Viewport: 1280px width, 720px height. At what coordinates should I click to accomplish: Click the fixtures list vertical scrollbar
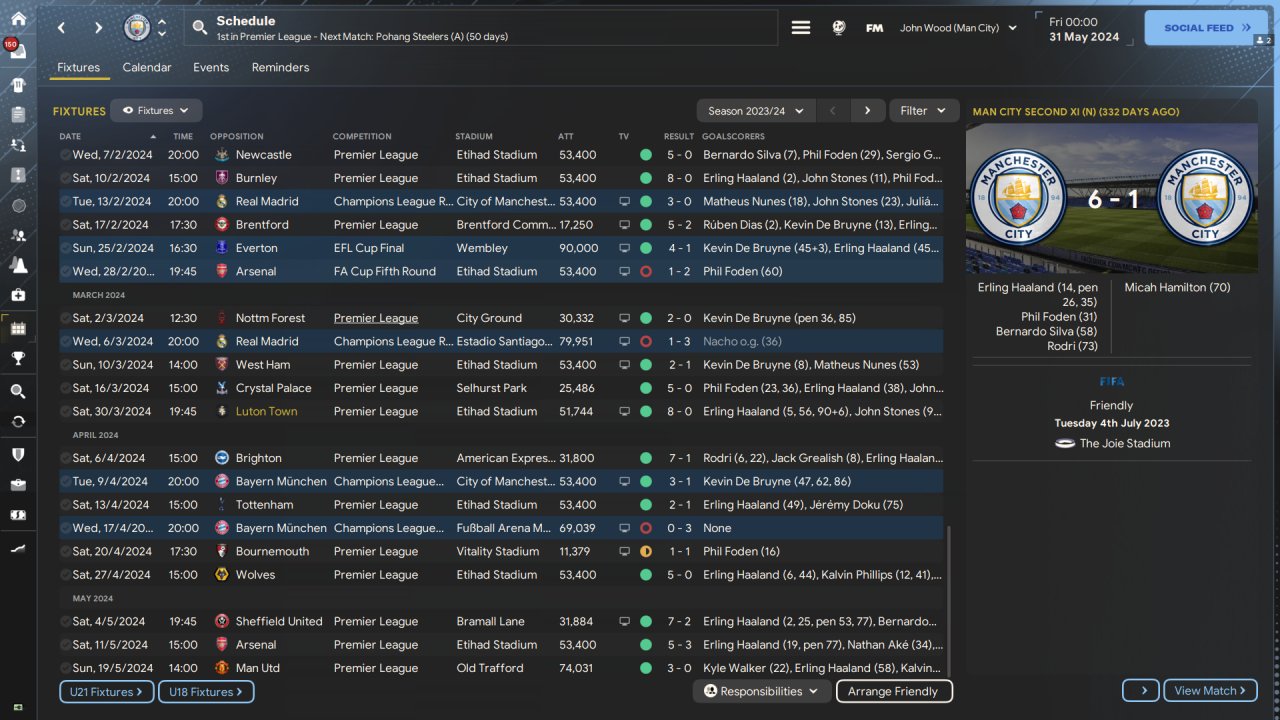click(949, 600)
